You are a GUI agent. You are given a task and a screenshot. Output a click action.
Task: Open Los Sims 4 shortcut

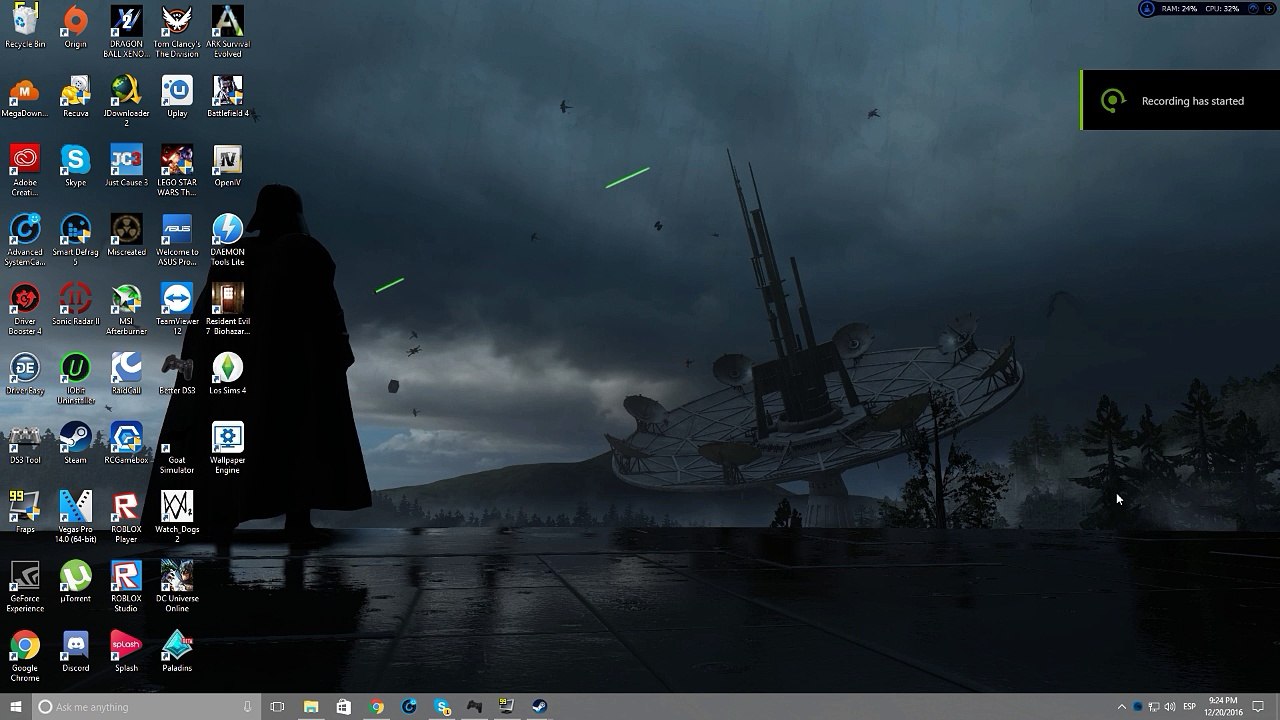(x=228, y=374)
